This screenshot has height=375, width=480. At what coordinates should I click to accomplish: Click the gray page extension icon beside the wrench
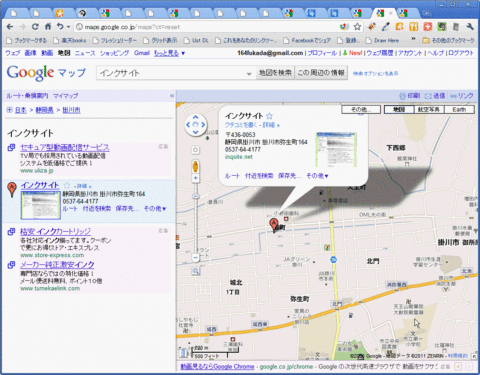pos(456,27)
